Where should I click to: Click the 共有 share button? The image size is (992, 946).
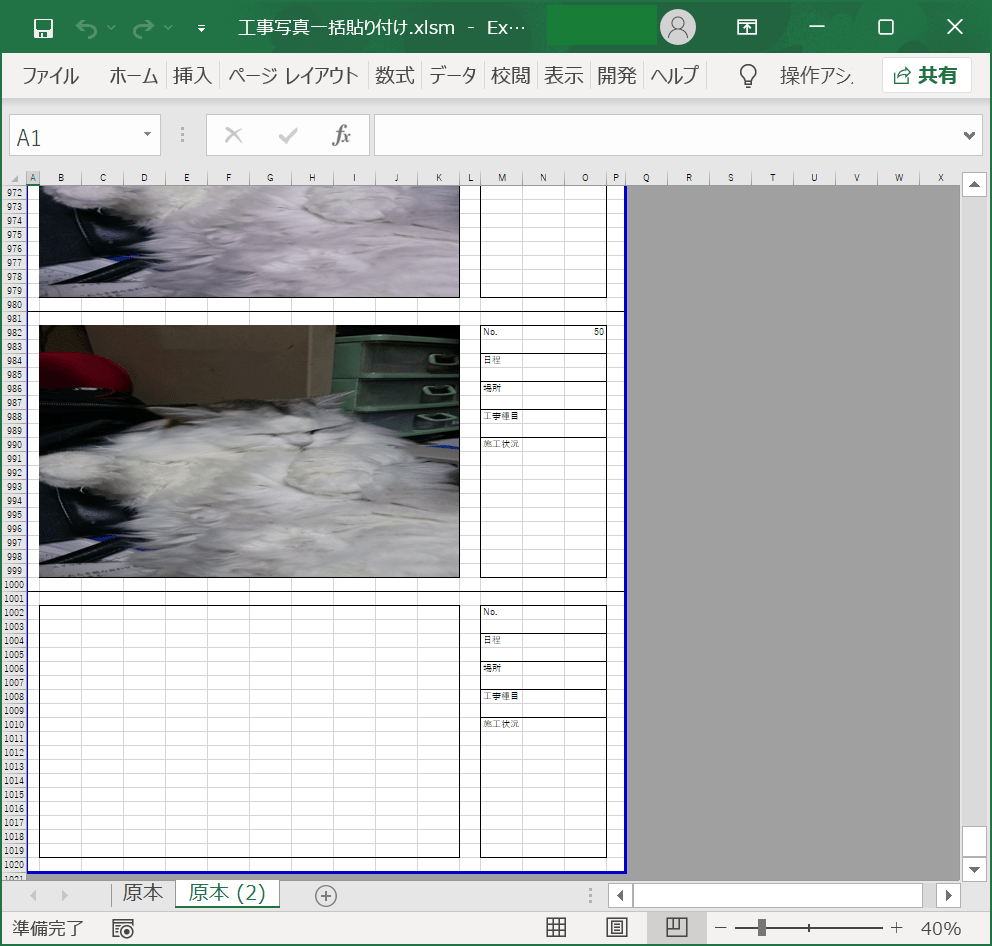[926, 76]
